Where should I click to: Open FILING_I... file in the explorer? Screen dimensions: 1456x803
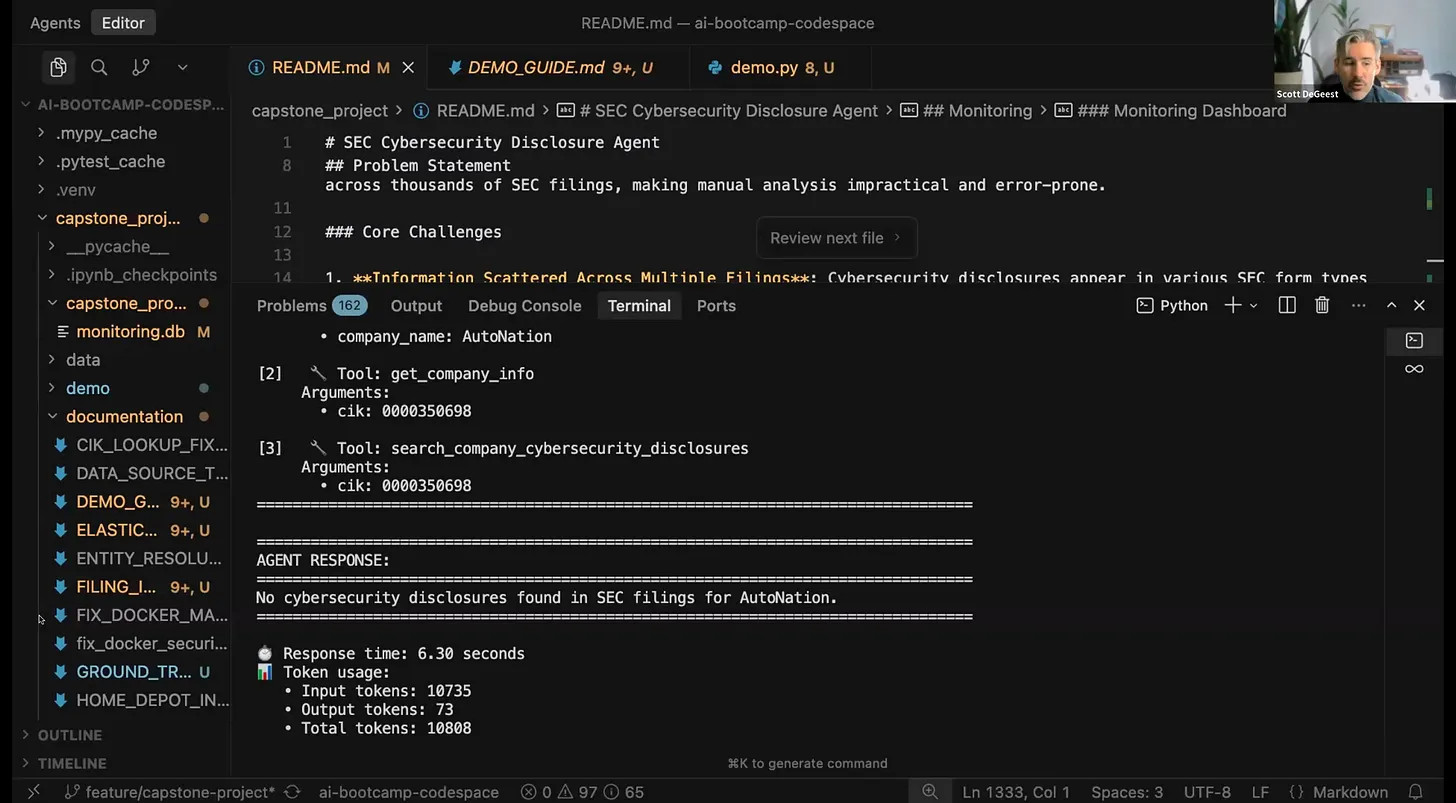pyautogui.click(x=117, y=586)
